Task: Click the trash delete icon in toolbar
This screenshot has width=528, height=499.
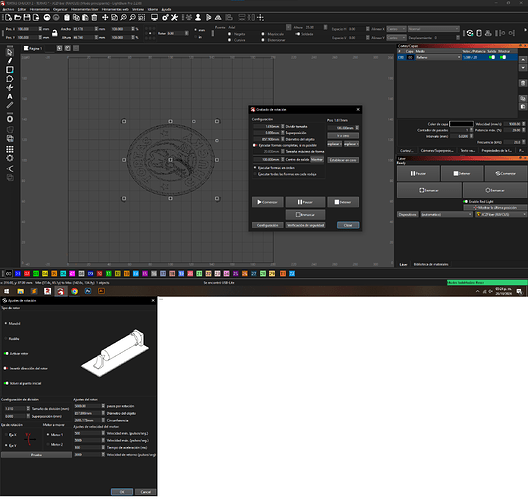Action: pos(95,18)
